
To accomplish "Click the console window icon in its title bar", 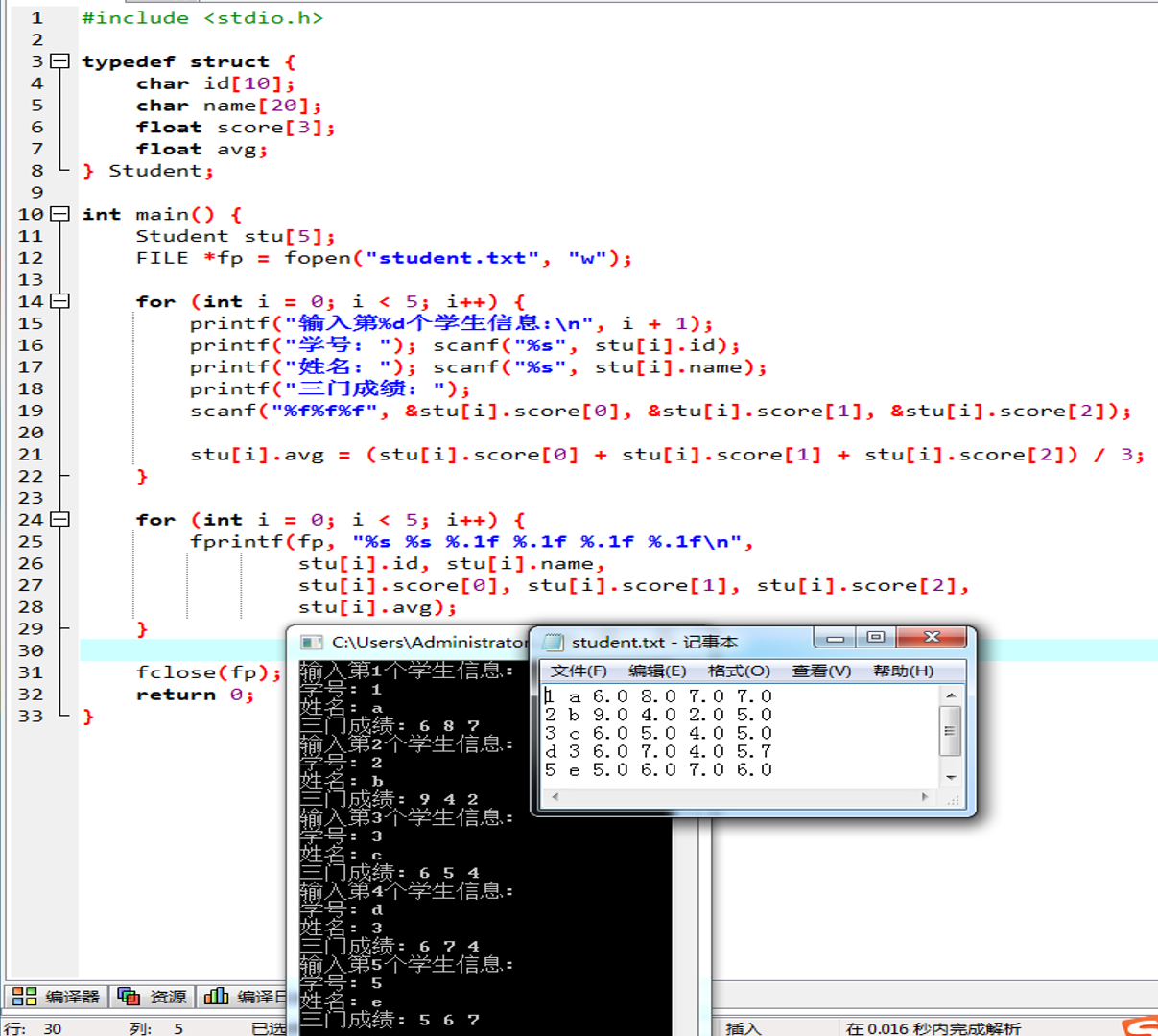I will 311,642.
